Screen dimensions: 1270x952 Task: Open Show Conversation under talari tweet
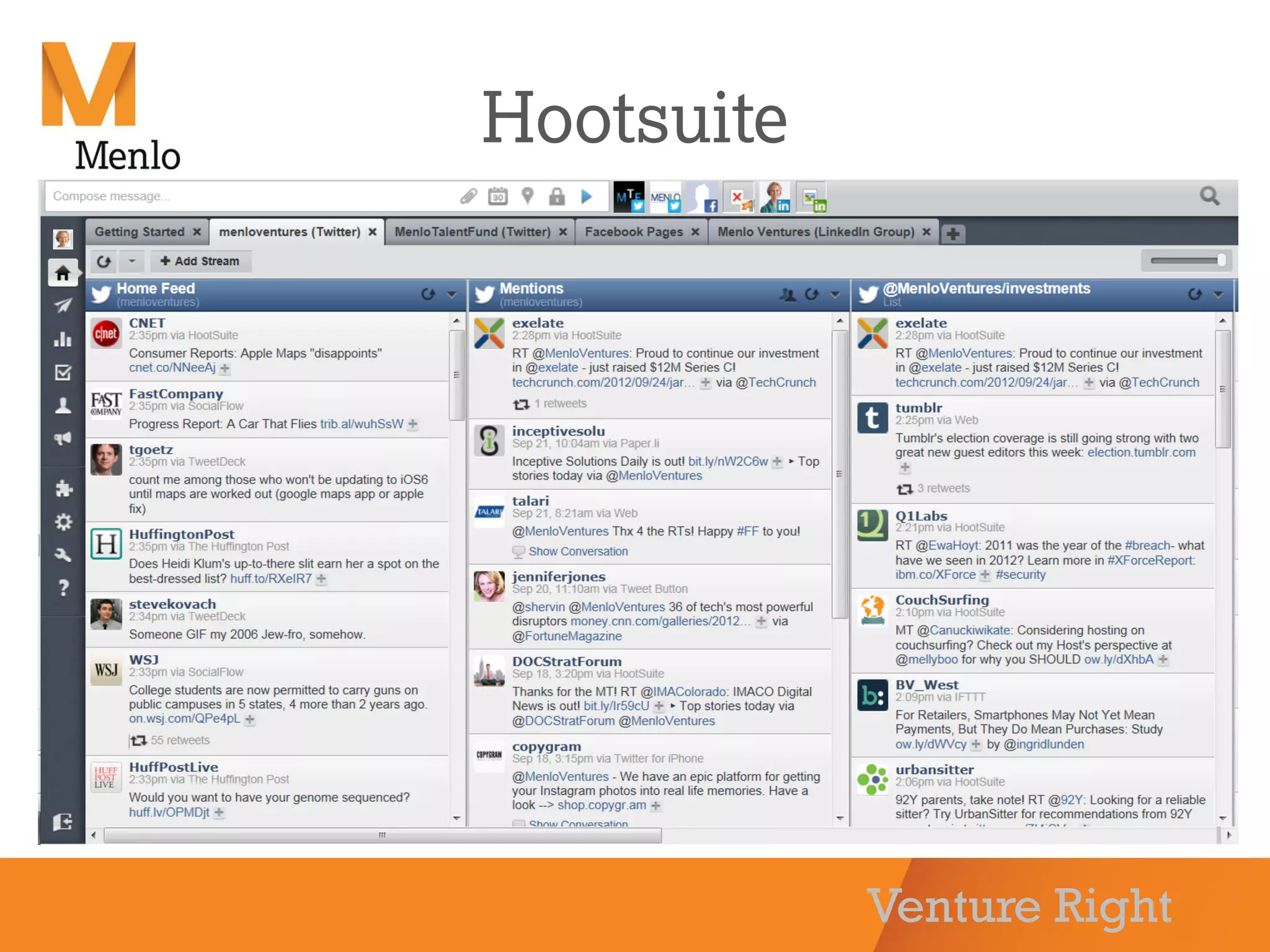(x=578, y=552)
